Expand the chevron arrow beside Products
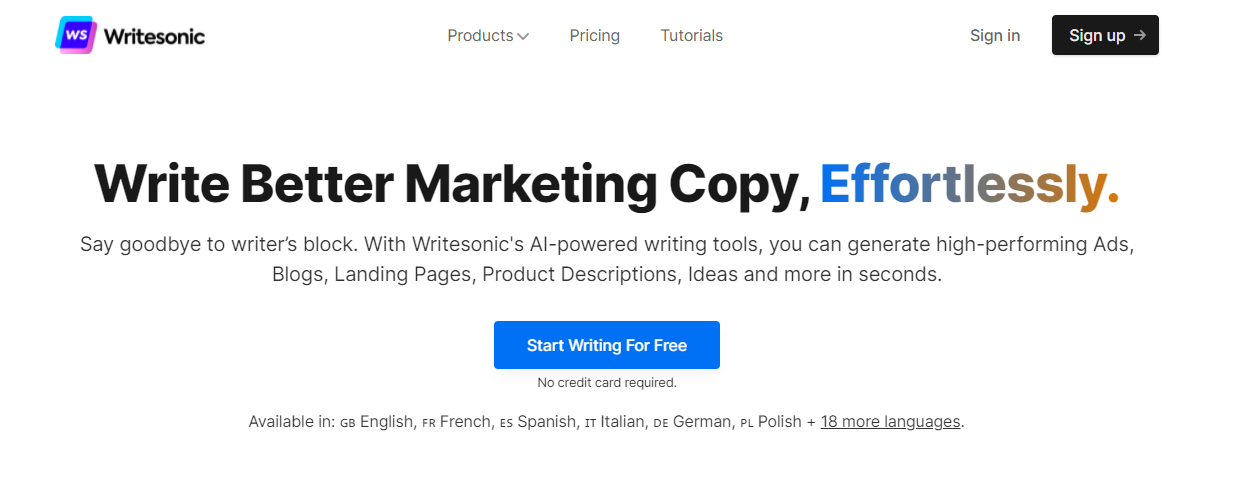The image size is (1236, 486). [523, 37]
